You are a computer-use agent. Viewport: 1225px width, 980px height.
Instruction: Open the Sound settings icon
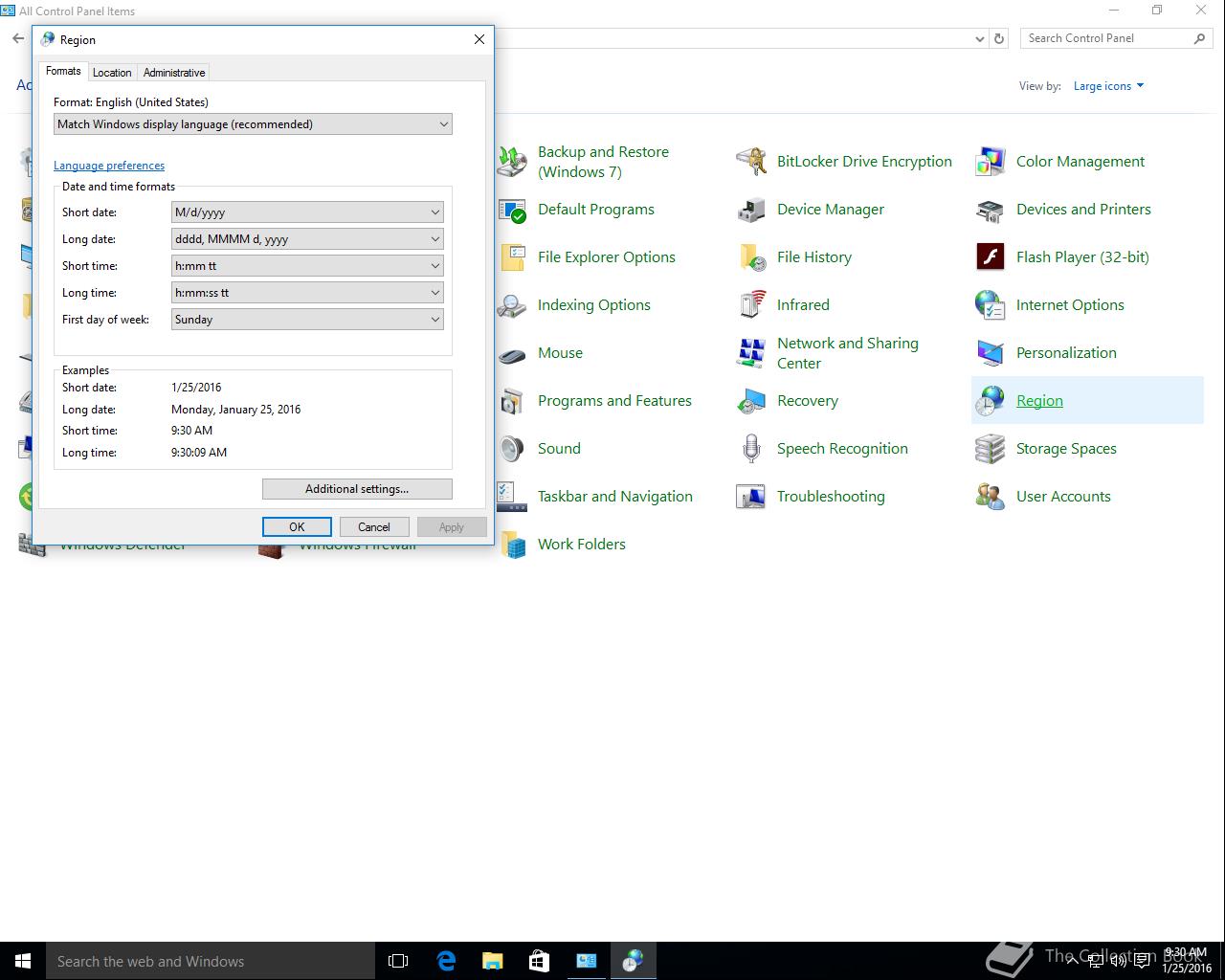pyautogui.click(x=512, y=449)
